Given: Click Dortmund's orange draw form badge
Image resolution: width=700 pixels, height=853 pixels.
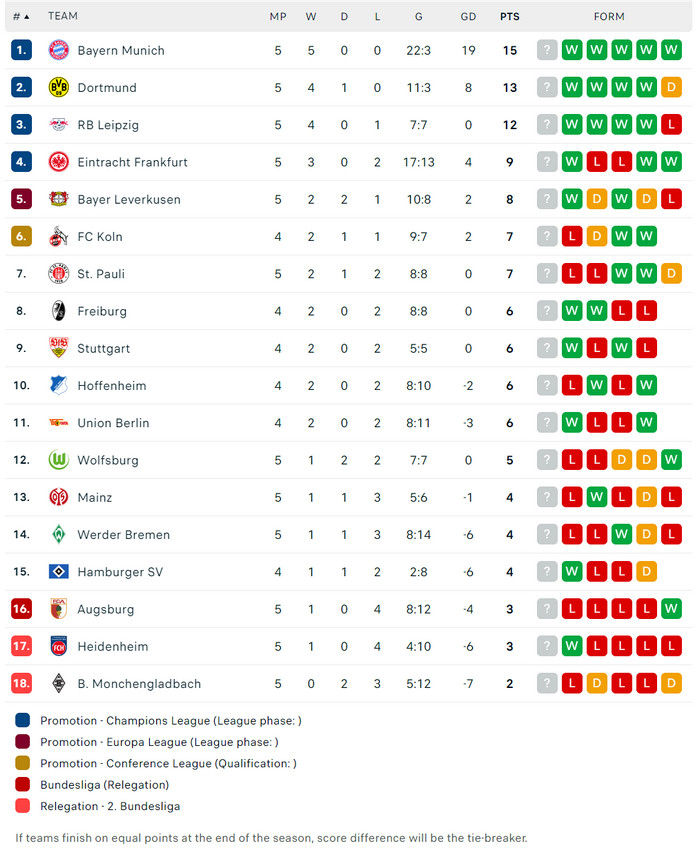Looking at the screenshot, I should click(671, 87).
